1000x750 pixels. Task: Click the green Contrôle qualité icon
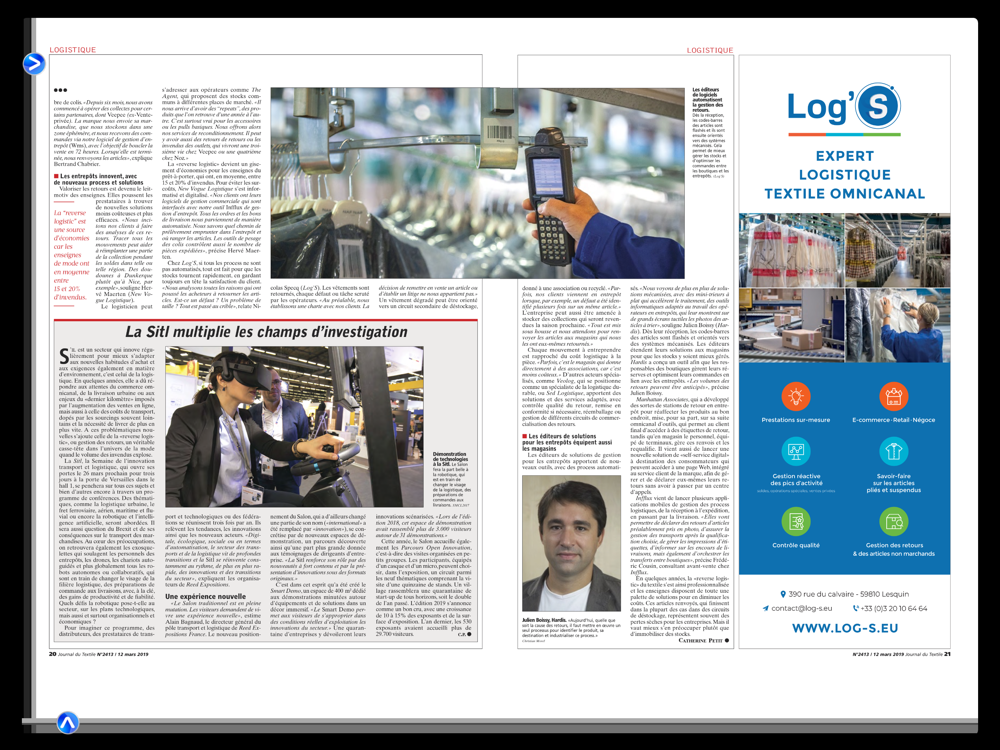coord(796,521)
